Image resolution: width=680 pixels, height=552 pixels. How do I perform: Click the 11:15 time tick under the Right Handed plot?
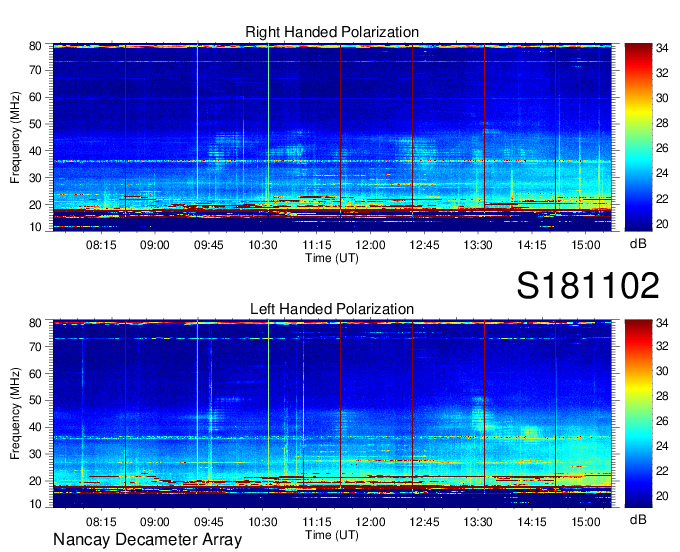(317, 245)
